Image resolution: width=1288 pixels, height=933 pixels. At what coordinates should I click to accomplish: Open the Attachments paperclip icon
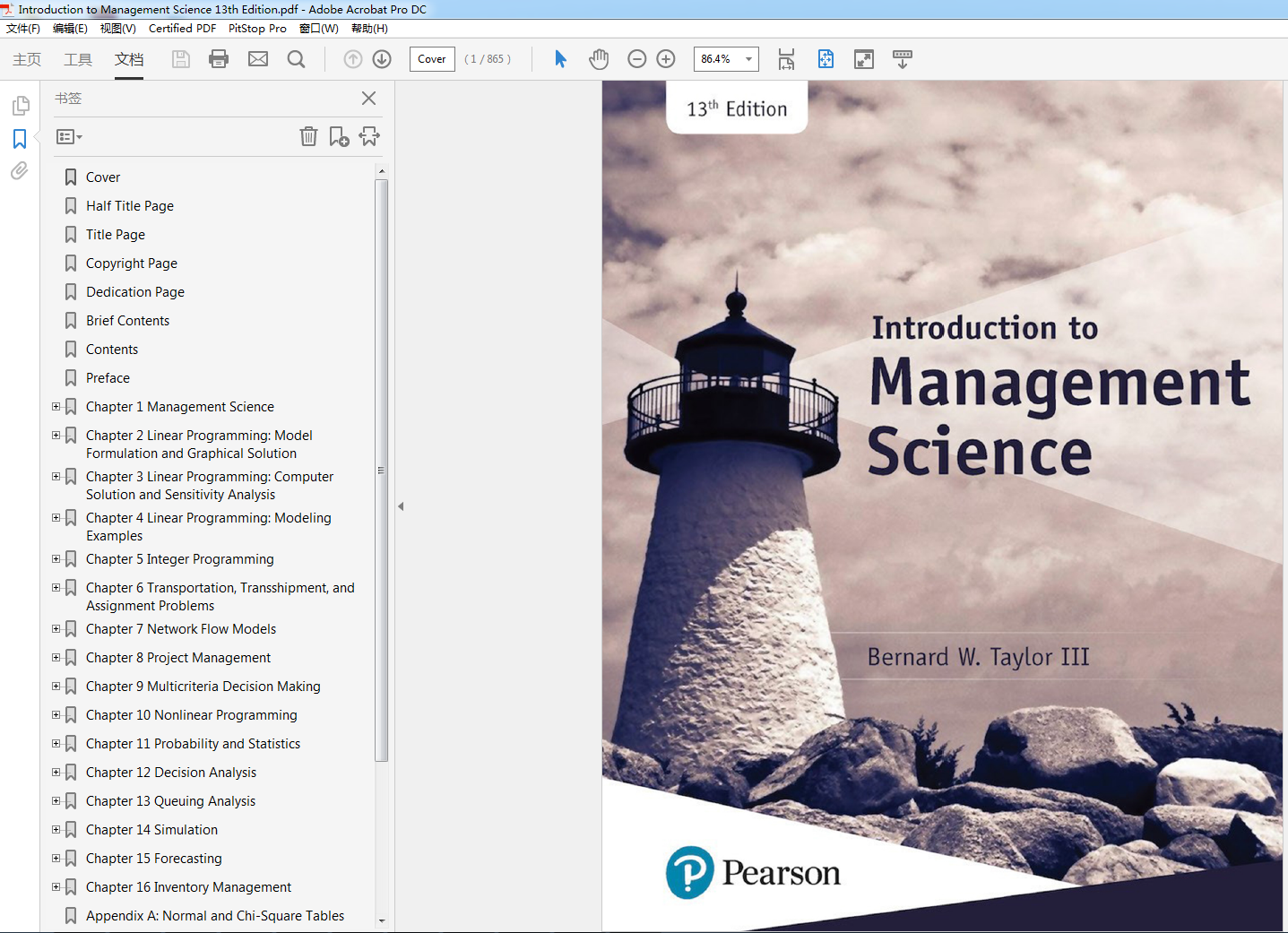click(x=20, y=170)
